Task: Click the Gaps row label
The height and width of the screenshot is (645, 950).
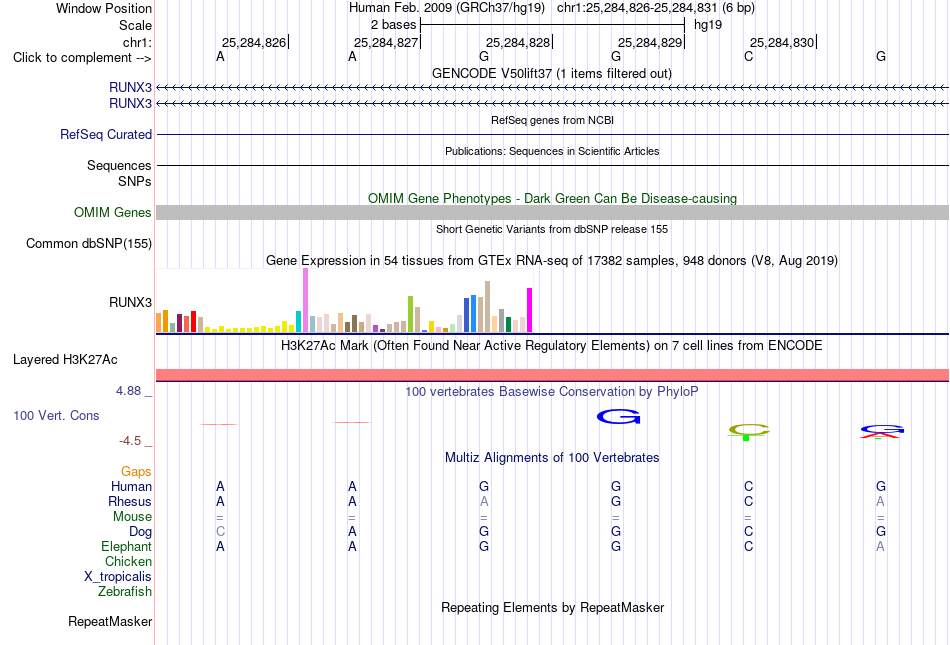Action: pyautogui.click(x=136, y=471)
